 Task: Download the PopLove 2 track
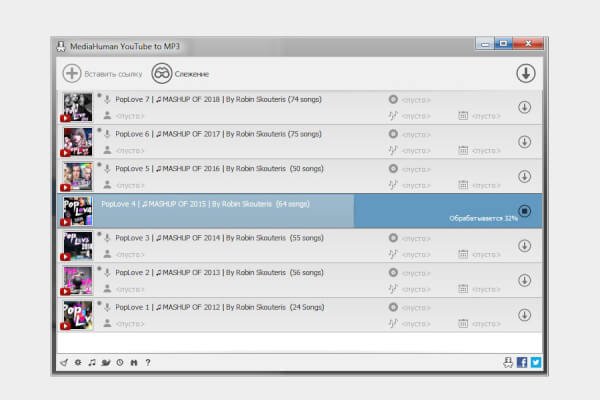click(x=524, y=281)
